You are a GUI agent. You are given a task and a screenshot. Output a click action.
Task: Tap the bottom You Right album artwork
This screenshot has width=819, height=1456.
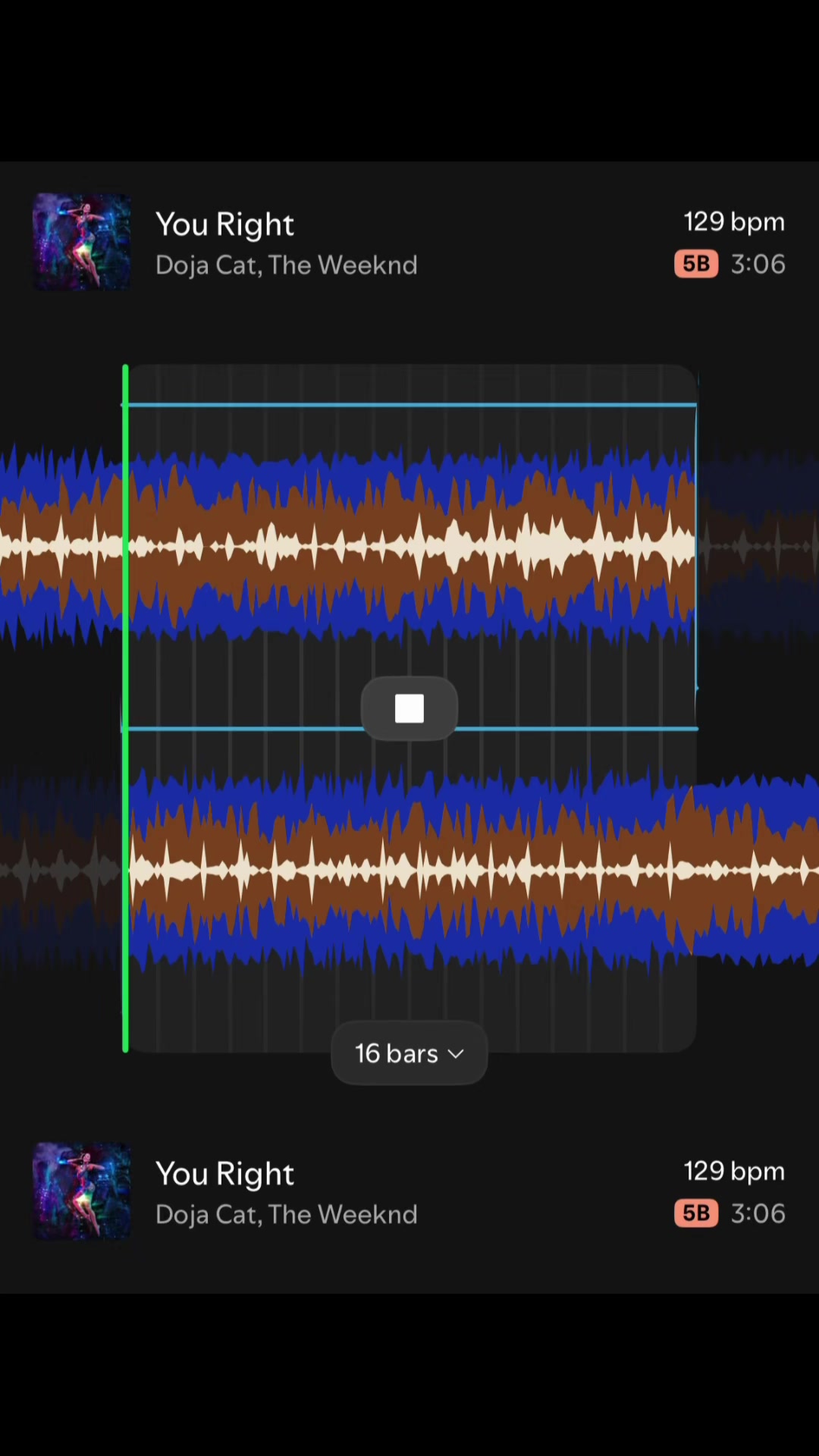click(x=82, y=1191)
